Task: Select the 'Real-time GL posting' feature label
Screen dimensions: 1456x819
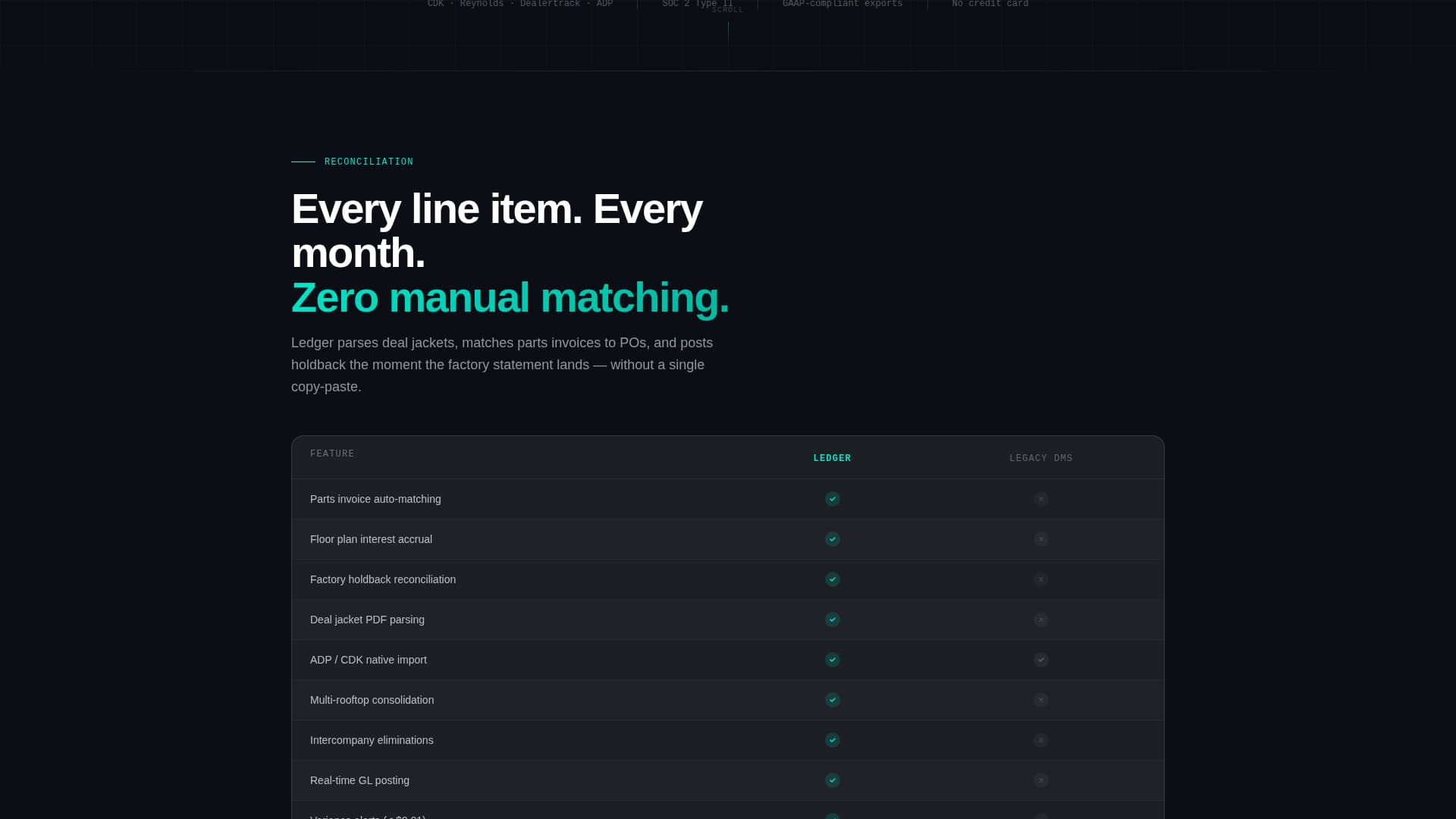Action: click(x=359, y=780)
